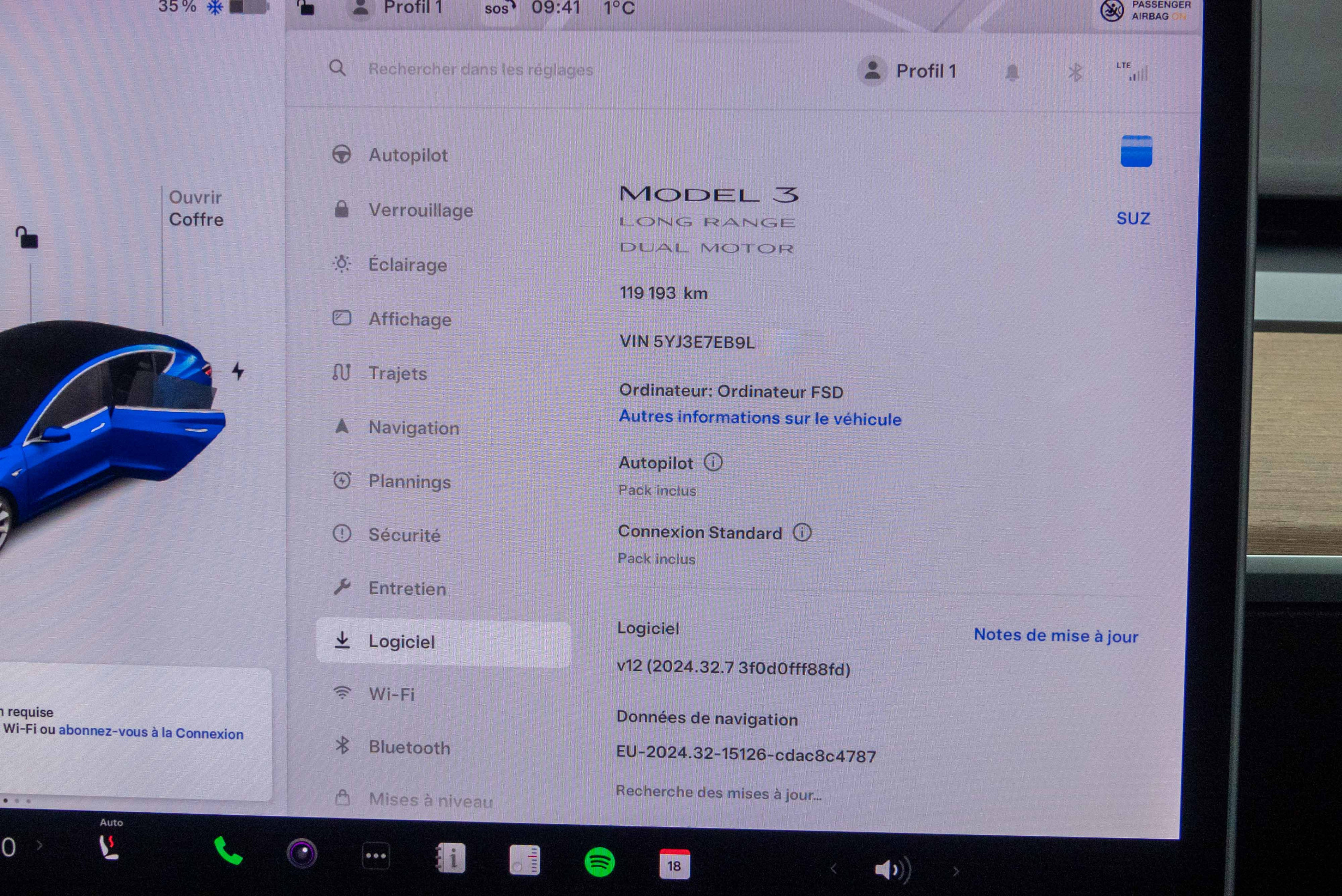Screen dimensions: 1342x896
Task: Increase volume with right chevron
Action: (x=956, y=871)
